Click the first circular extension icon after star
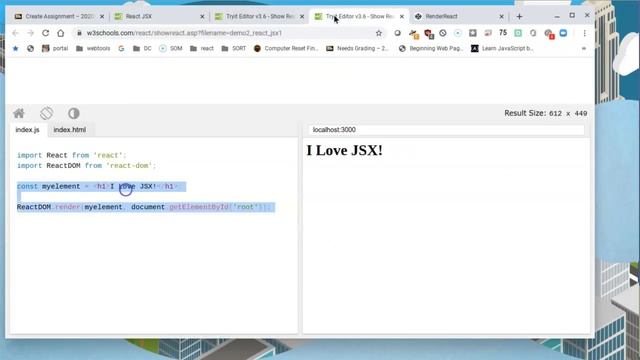The image size is (640, 360). coord(398,33)
